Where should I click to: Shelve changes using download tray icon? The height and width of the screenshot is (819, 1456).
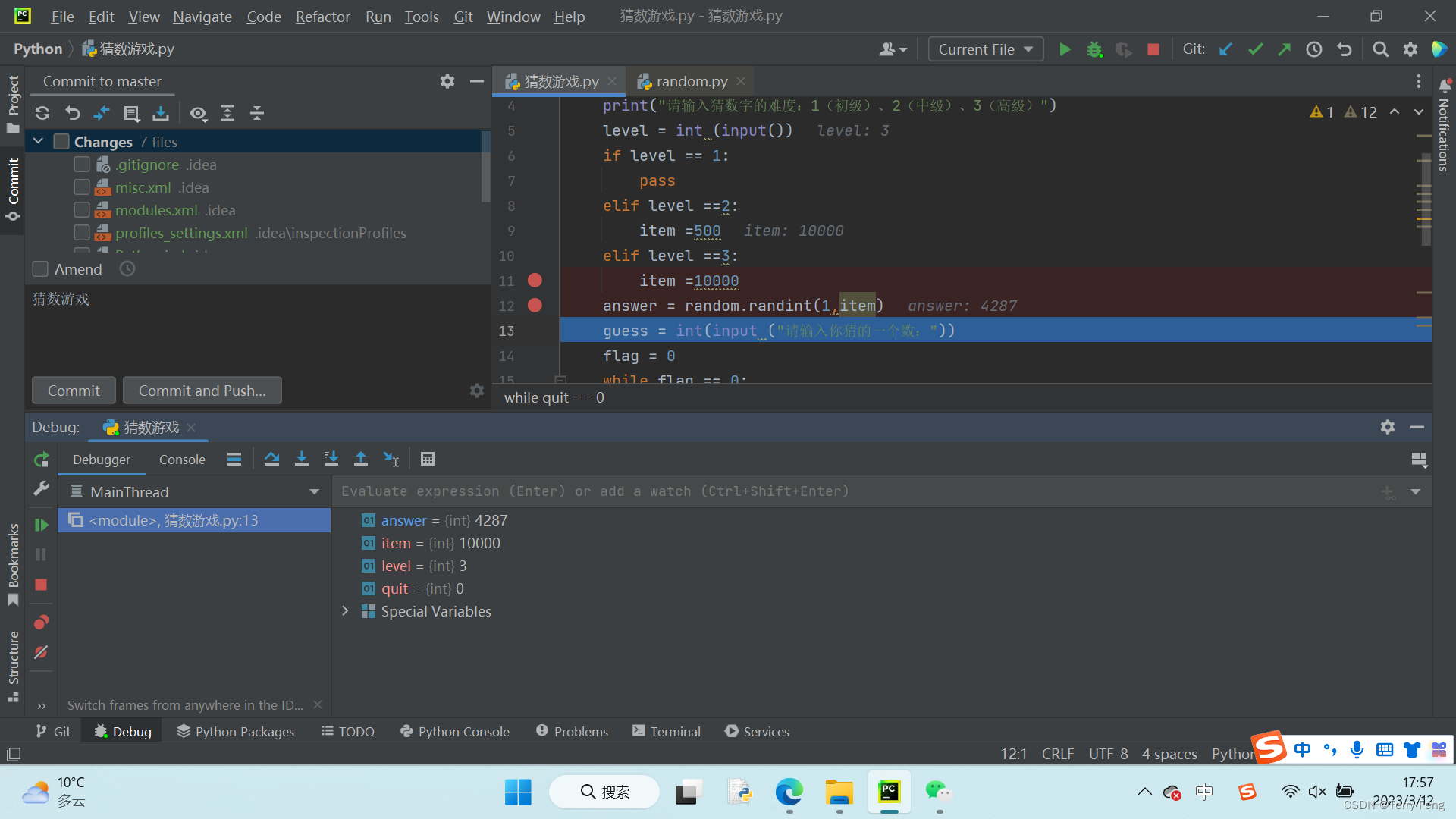(x=161, y=113)
